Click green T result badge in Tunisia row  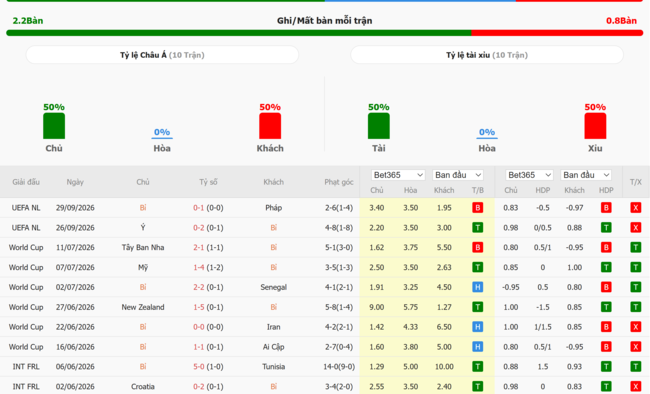coord(478,367)
